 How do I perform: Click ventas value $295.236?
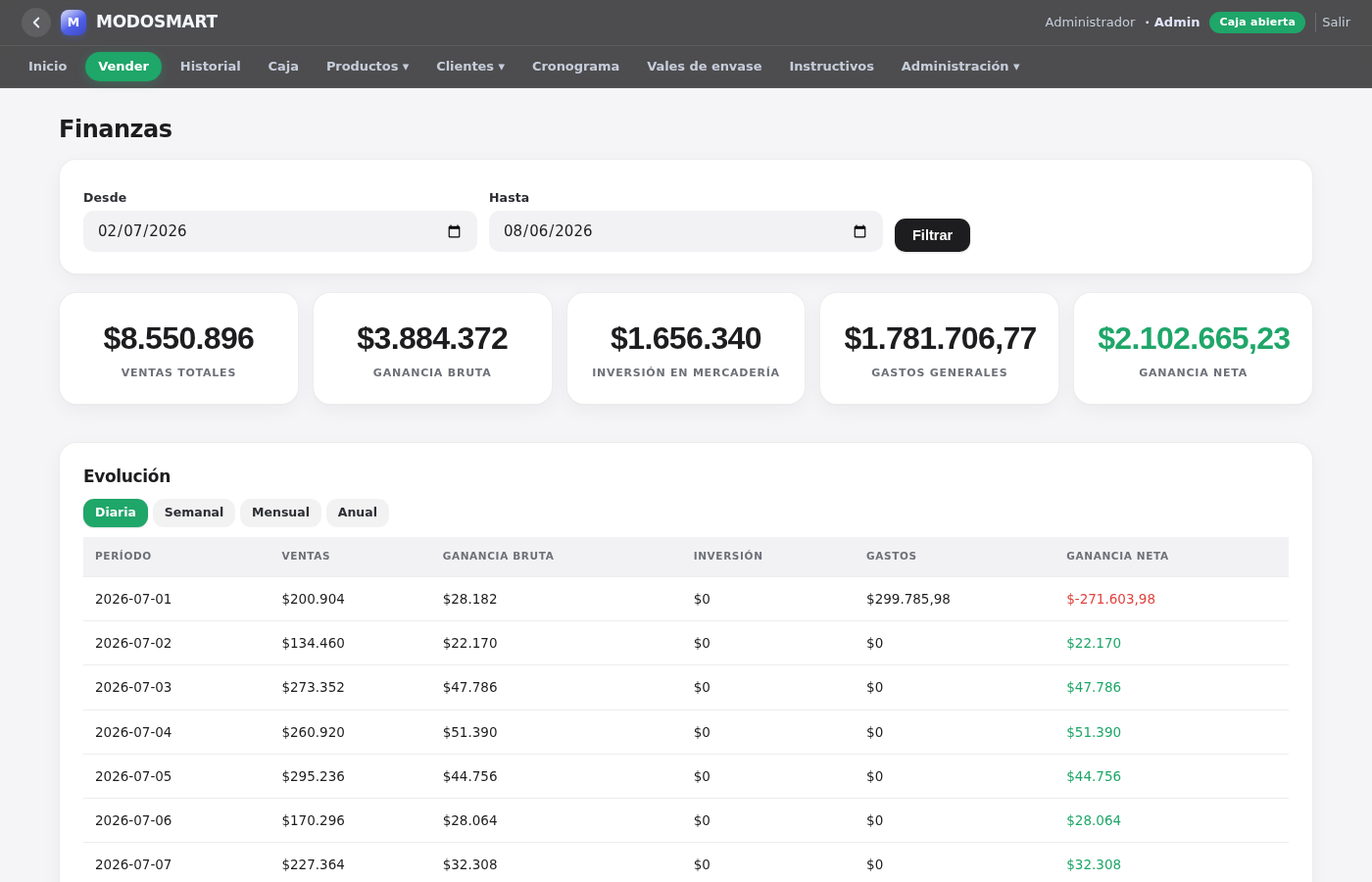click(313, 776)
